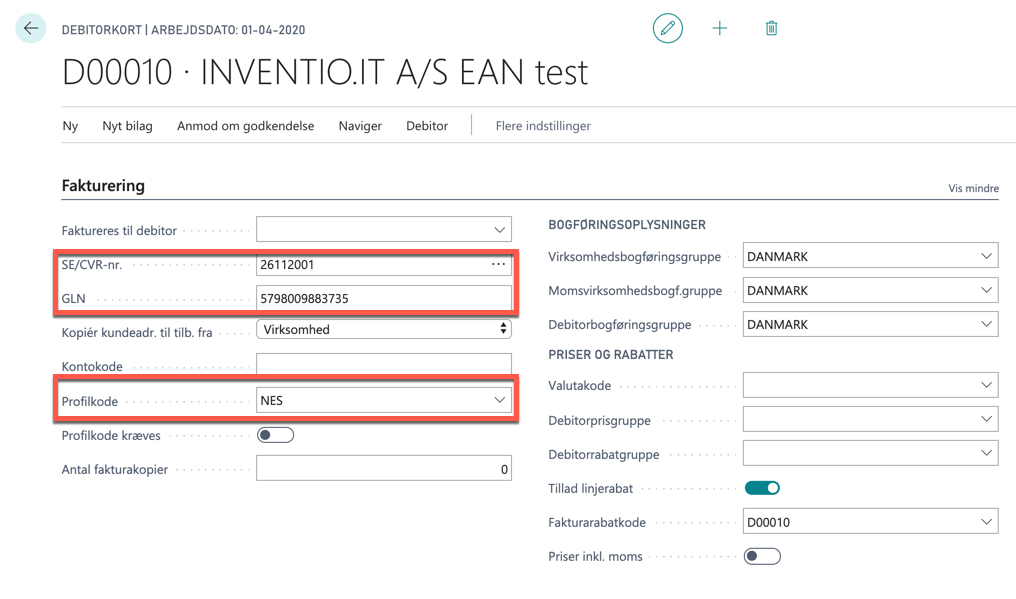This screenshot has width=1016, height=599.
Task: Click the BOGFØRINGSOPLYSNINGER group heading
Action: 627,225
